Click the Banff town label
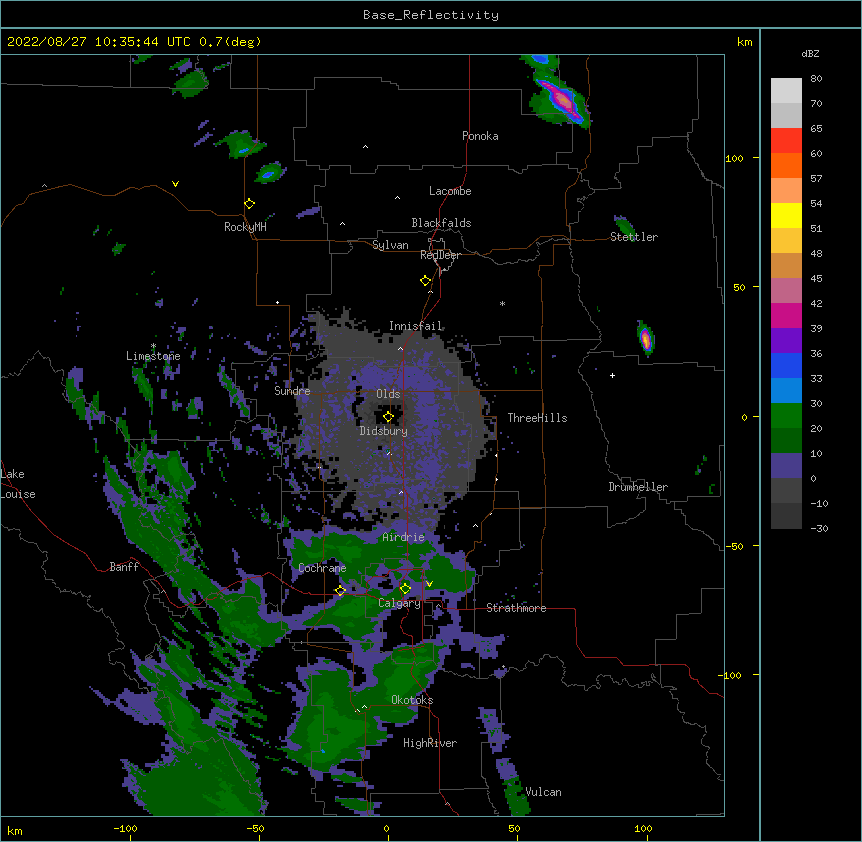 (x=124, y=567)
